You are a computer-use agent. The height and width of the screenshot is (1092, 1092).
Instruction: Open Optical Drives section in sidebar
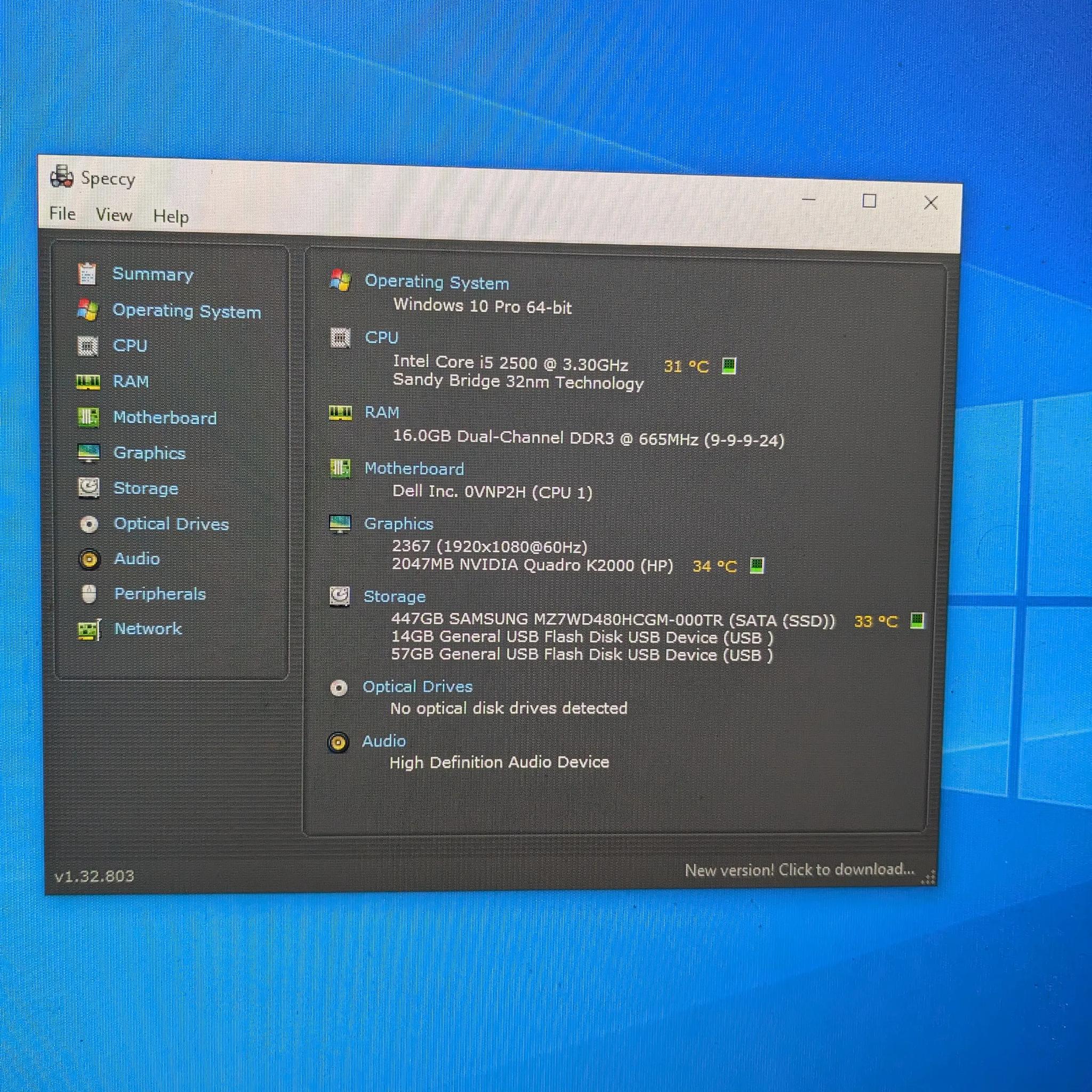click(171, 524)
